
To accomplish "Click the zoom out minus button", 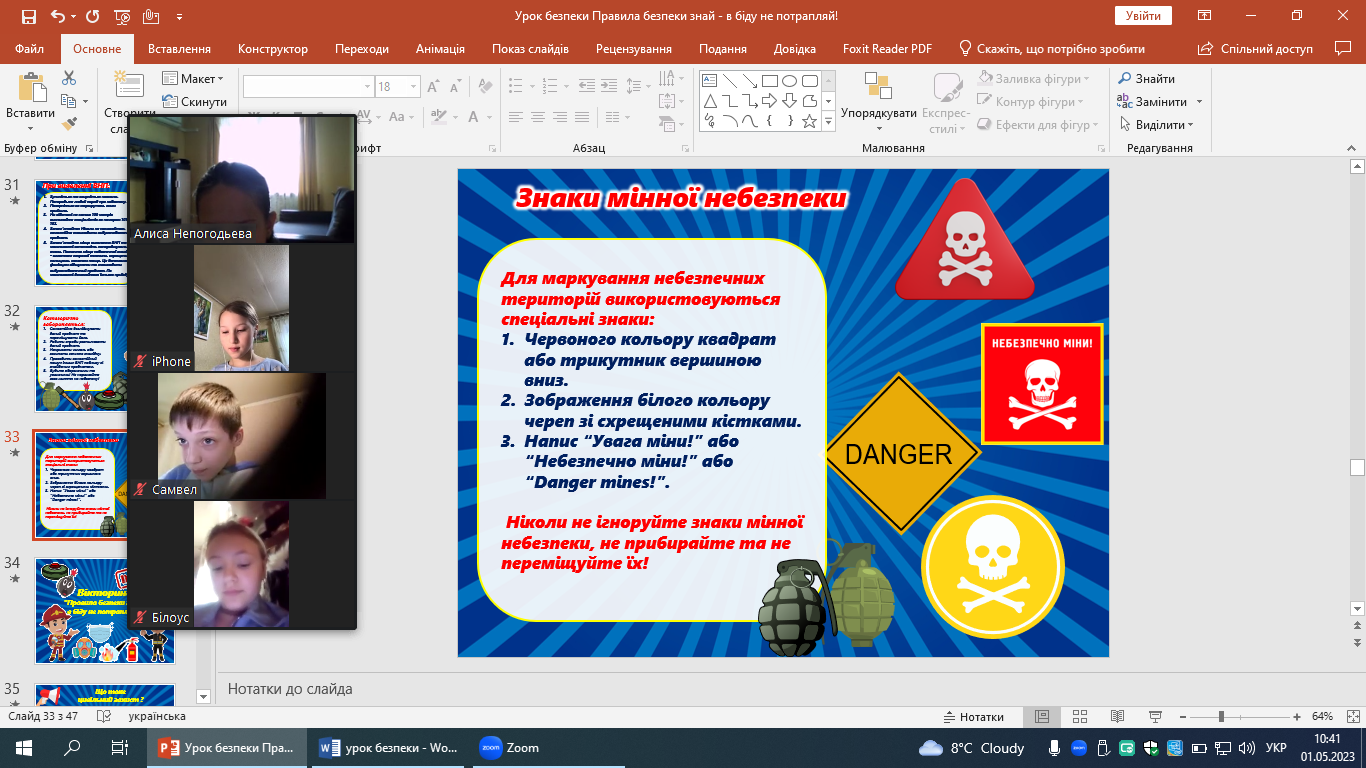I will 1182,717.
